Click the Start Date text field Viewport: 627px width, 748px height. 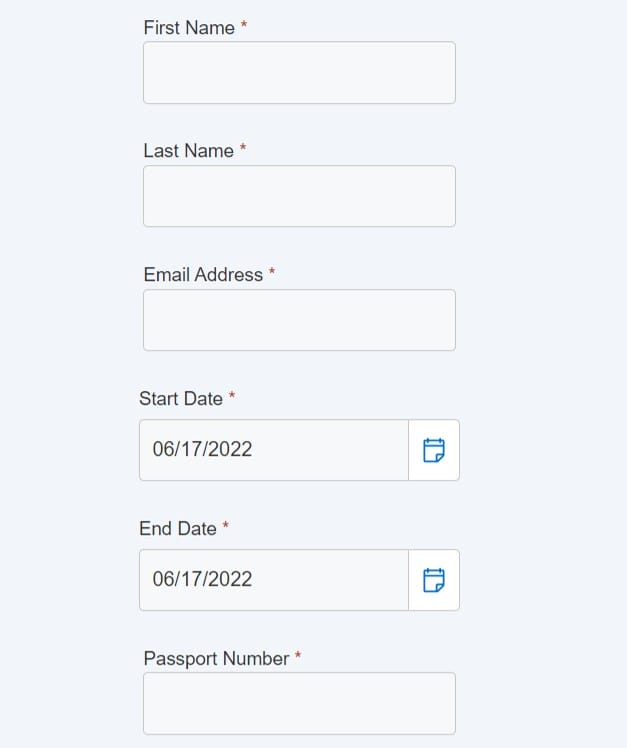[274, 450]
